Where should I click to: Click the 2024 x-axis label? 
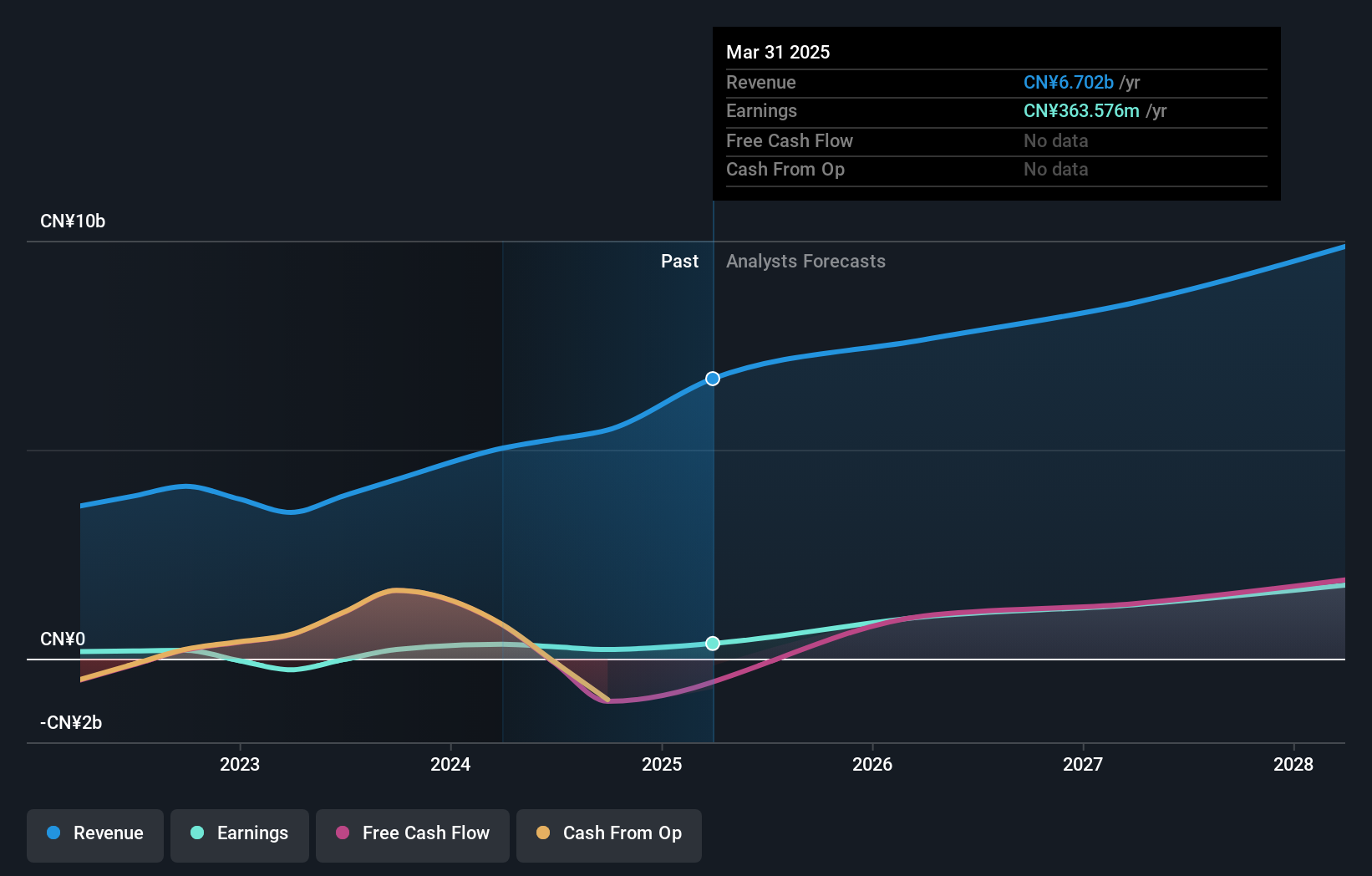tap(450, 764)
